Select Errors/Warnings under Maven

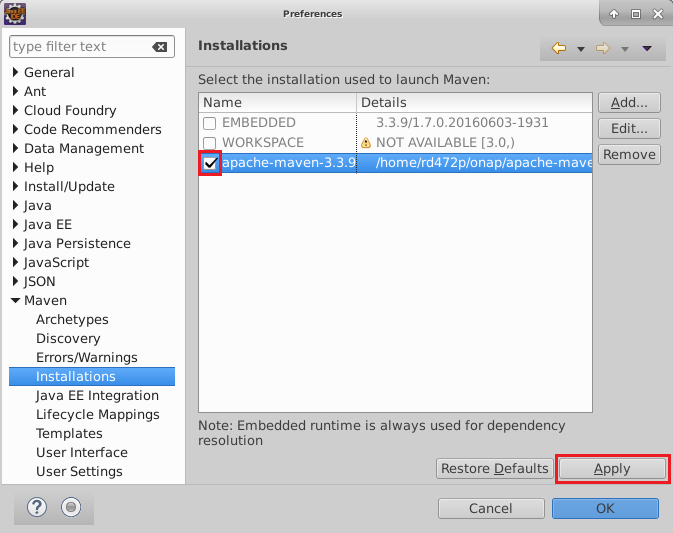pos(87,357)
